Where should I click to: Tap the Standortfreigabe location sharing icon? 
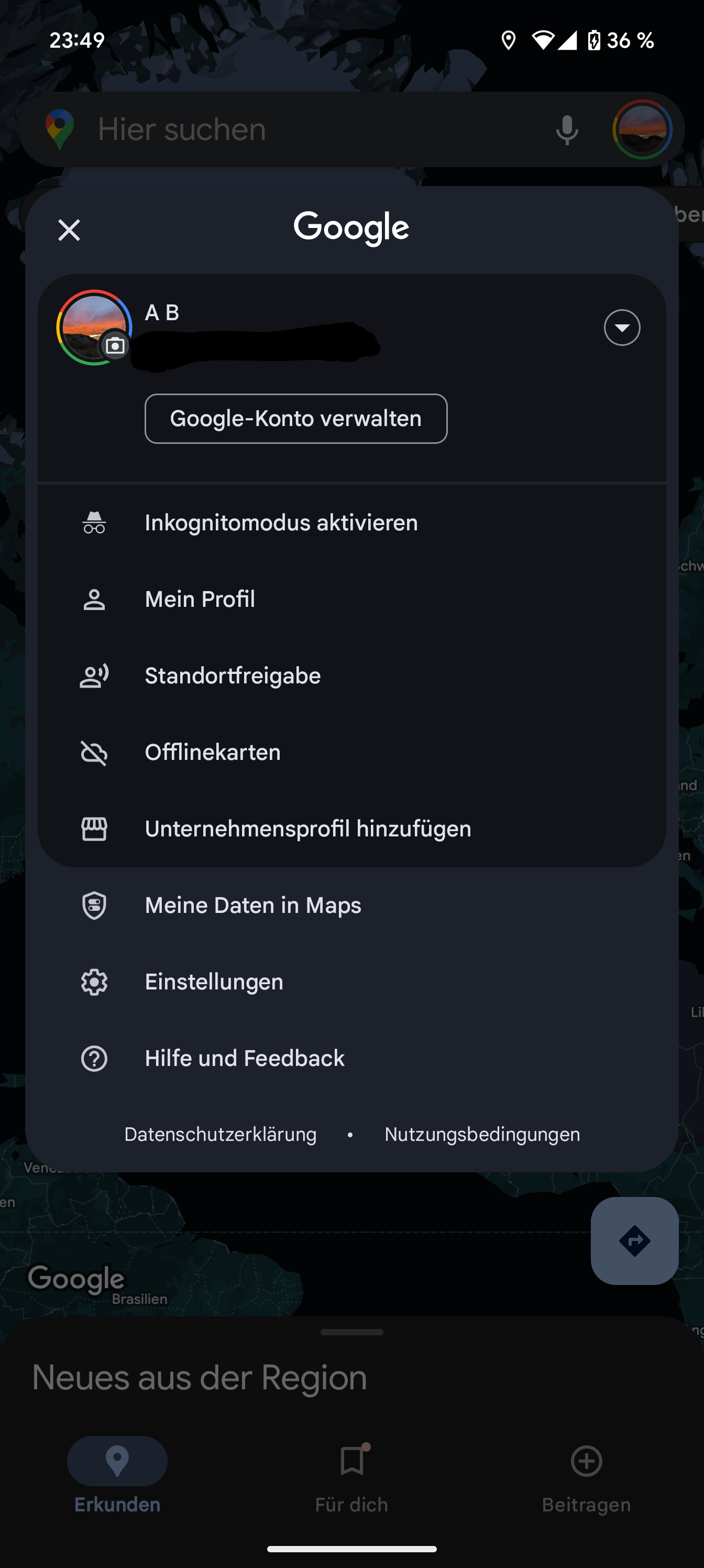94,676
